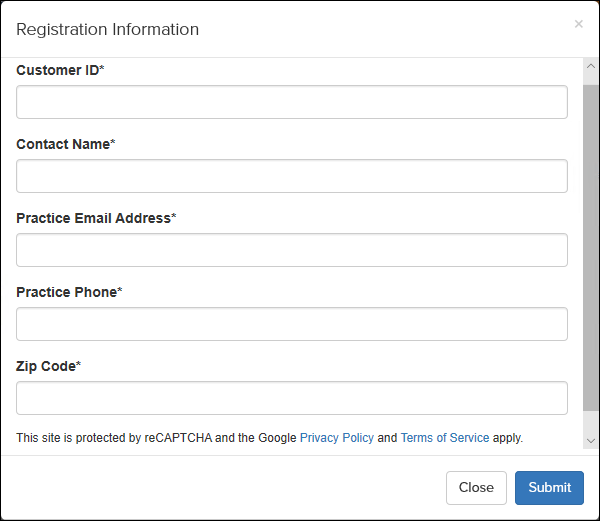The height and width of the screenshot is (521, 600).
Task: Click into the Practice Phone field
Action: [x=291, y=324]
